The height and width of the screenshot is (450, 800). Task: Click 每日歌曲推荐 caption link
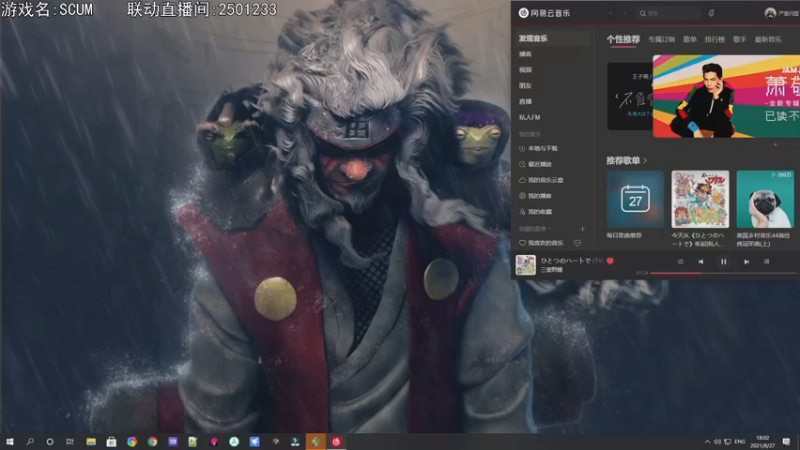(624, 236)
